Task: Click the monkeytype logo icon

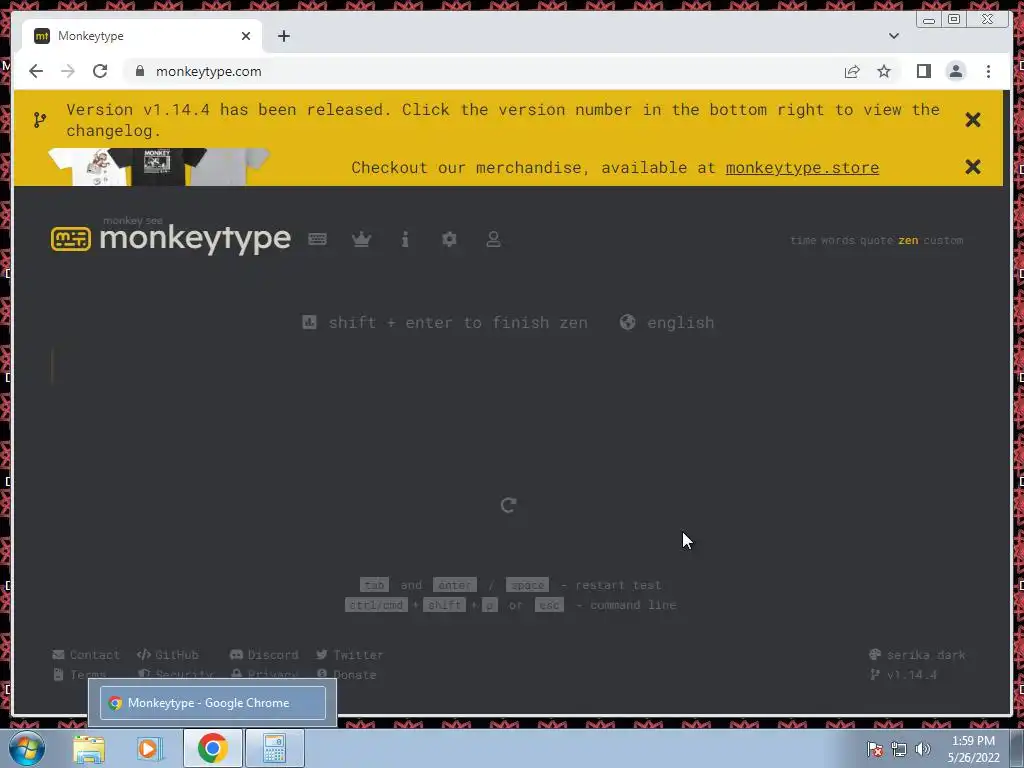Action: pyautogui.click(x=71, y=239)
